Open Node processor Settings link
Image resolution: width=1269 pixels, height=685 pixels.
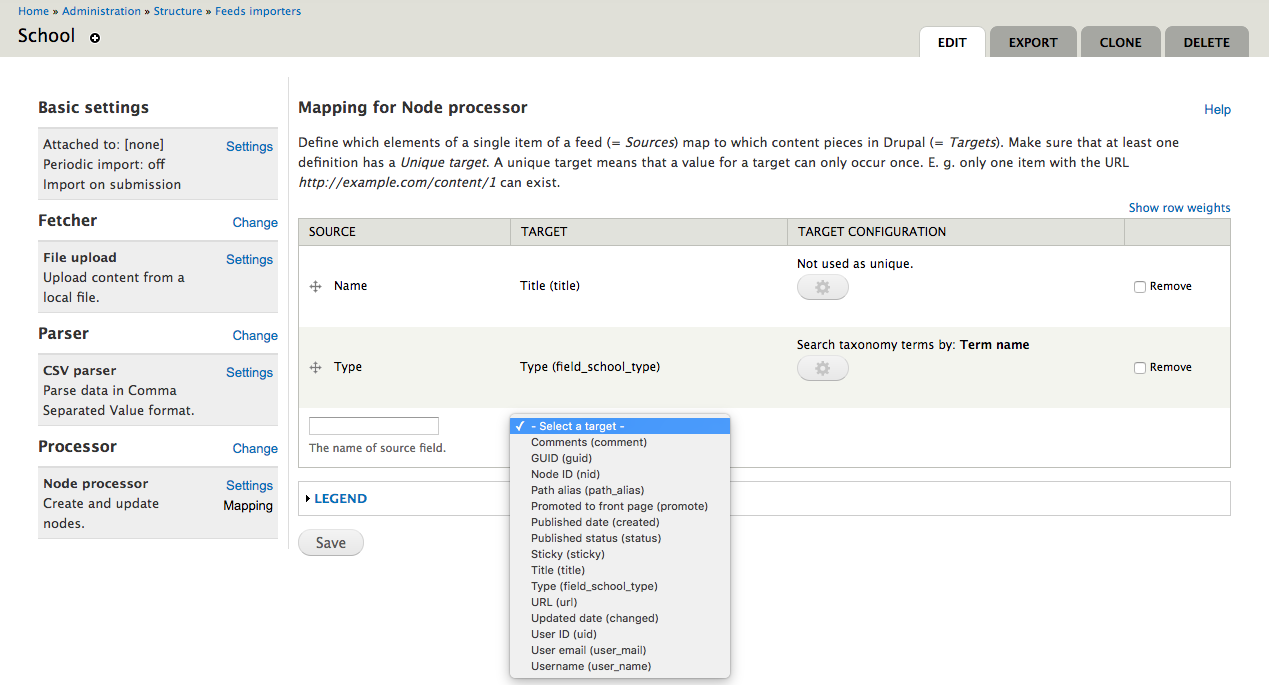[249, 485]
